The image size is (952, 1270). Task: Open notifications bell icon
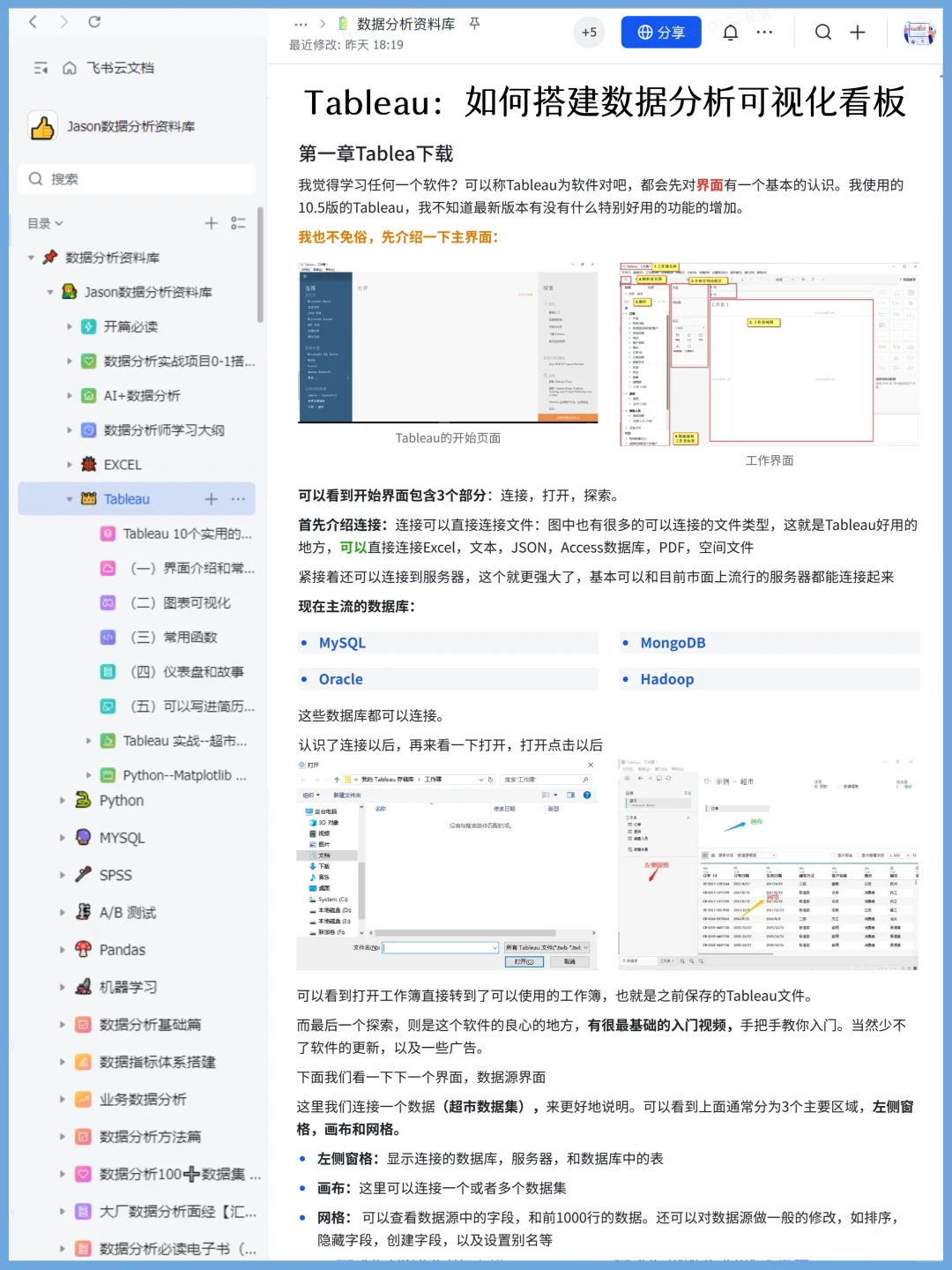[731, 33]
